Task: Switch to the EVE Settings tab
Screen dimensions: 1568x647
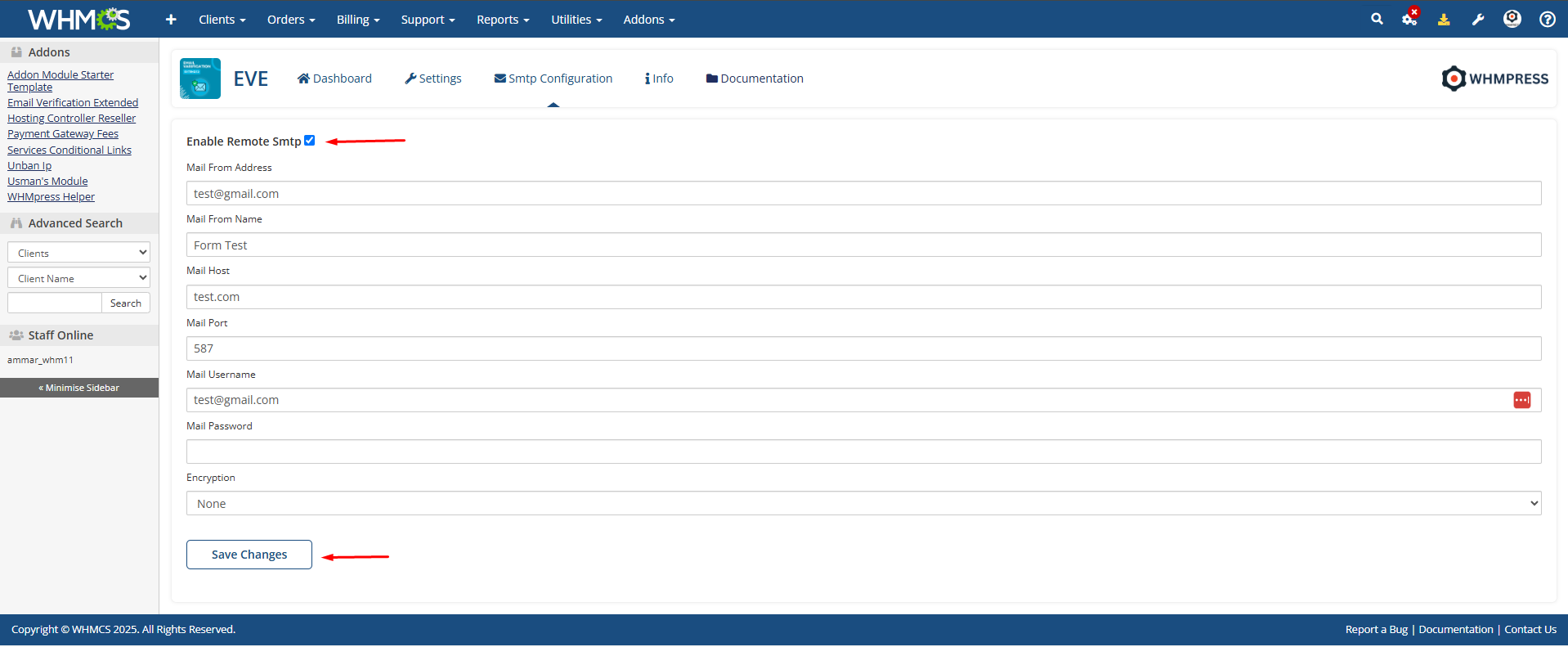Action: pos(433,79)
